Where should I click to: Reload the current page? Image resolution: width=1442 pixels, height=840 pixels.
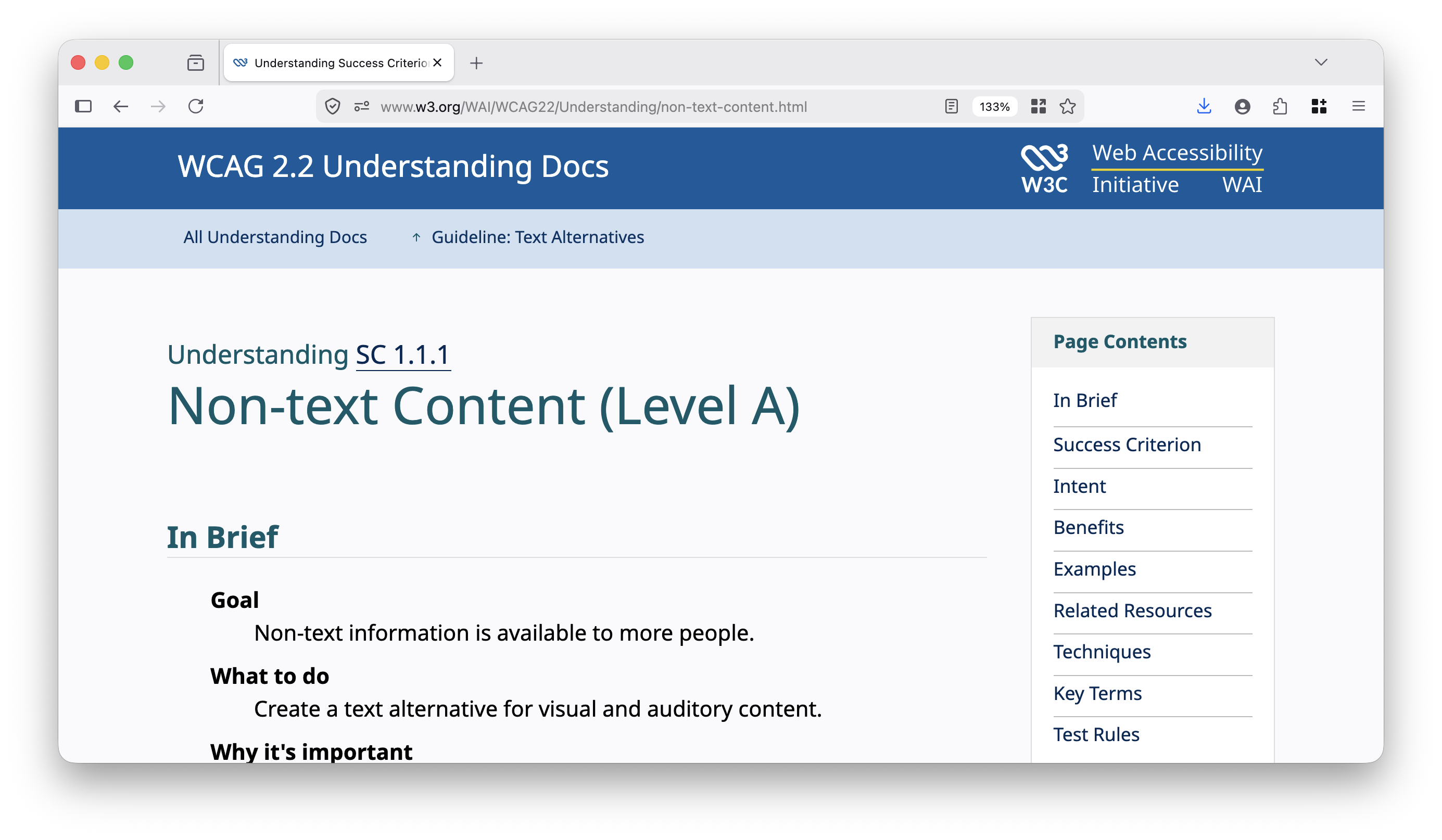(x=196, y=106)
